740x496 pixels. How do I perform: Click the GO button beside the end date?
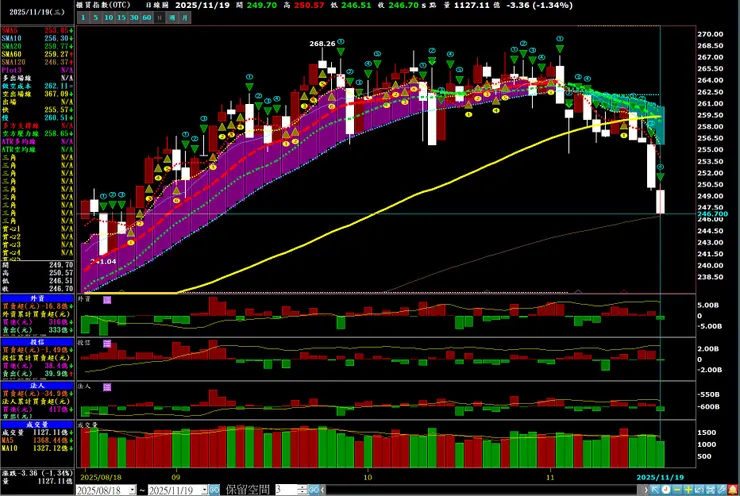pyautogui.click(x=214, y=490)
